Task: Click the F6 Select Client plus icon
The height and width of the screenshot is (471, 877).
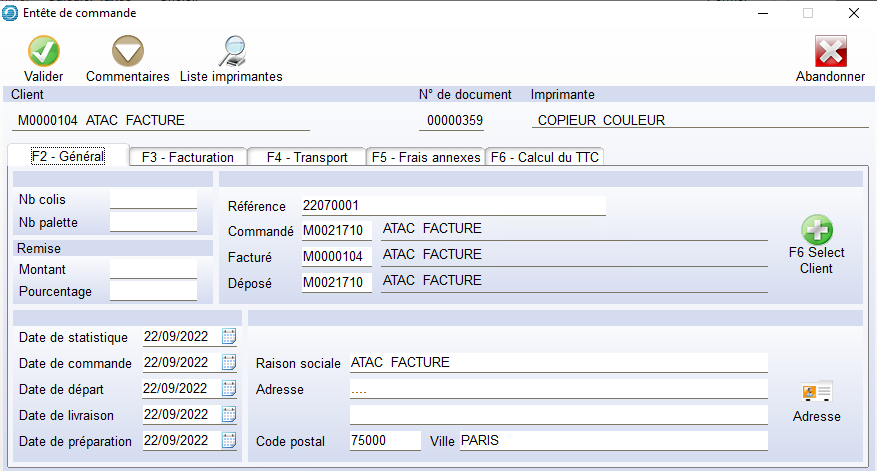Action: point(816,230)
